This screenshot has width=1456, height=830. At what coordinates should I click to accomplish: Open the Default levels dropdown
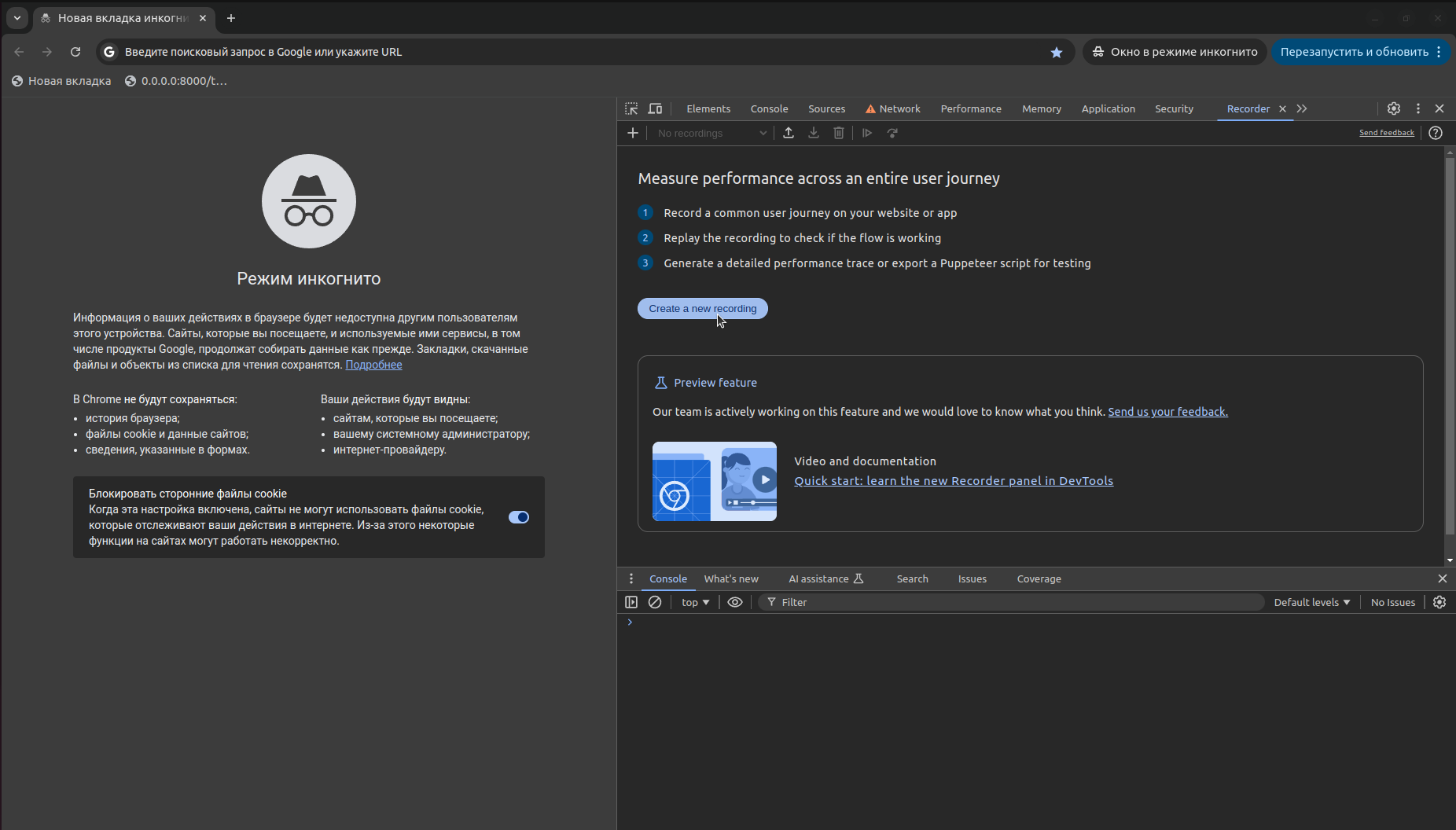coord(1311,602)
